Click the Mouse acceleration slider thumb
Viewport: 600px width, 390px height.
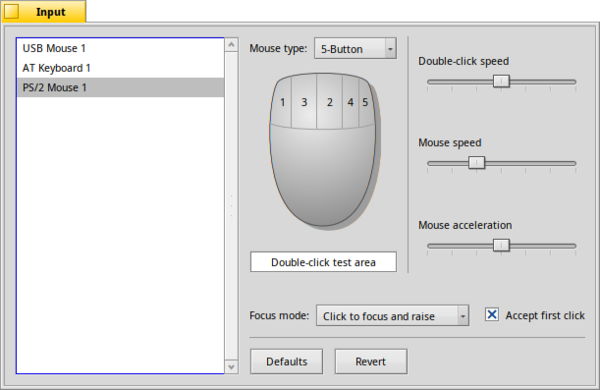(x=501, y=245)
